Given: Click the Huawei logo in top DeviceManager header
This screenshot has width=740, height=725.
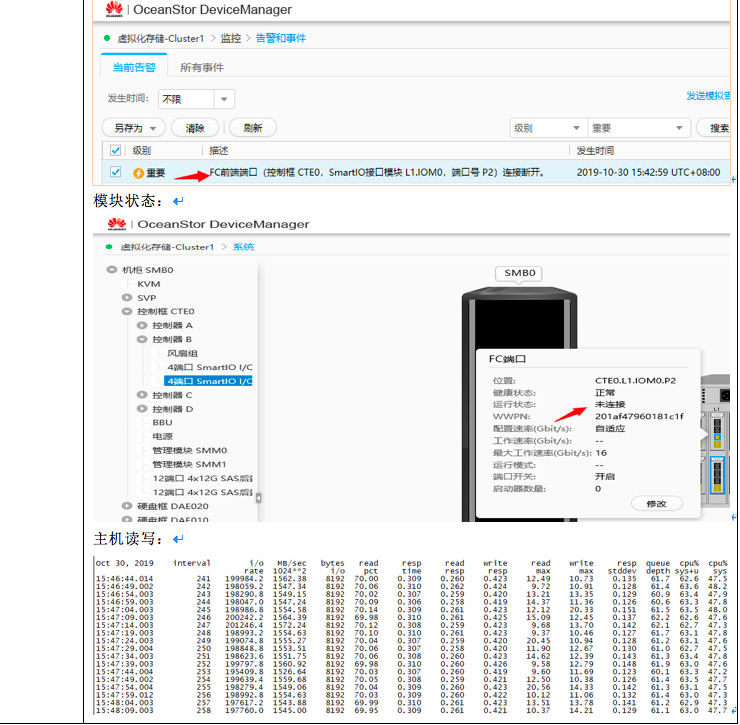Looking at the screenshot, I should point(114,9).
